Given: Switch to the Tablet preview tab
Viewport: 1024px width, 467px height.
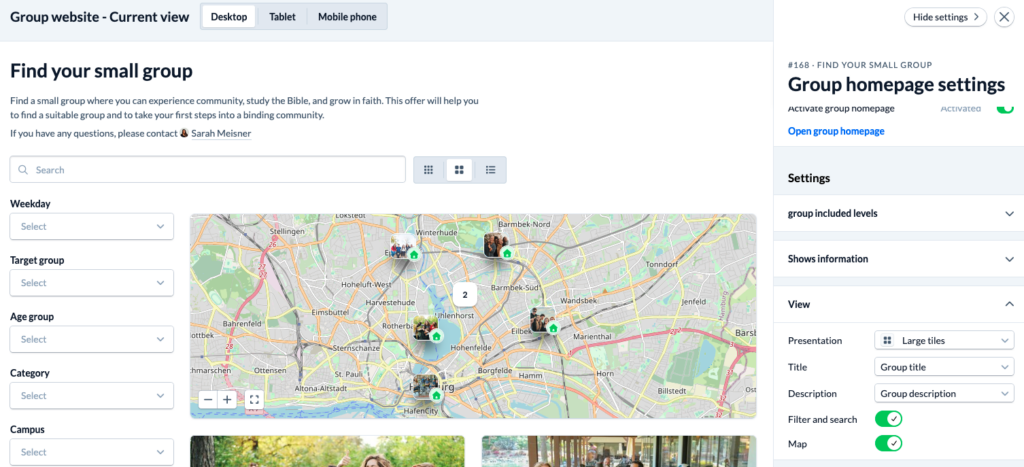Looking at the screenshot, I should (282, 17).
